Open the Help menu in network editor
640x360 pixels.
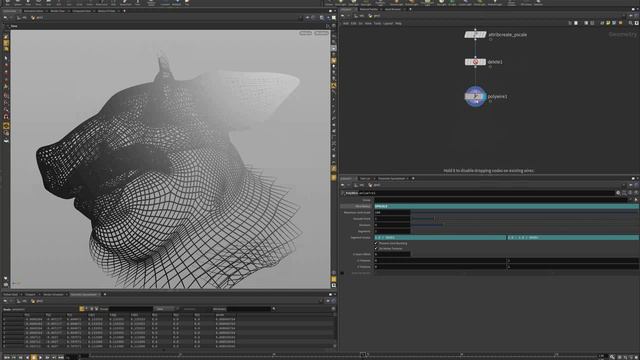pyautogui.click(x=398, y=24)
